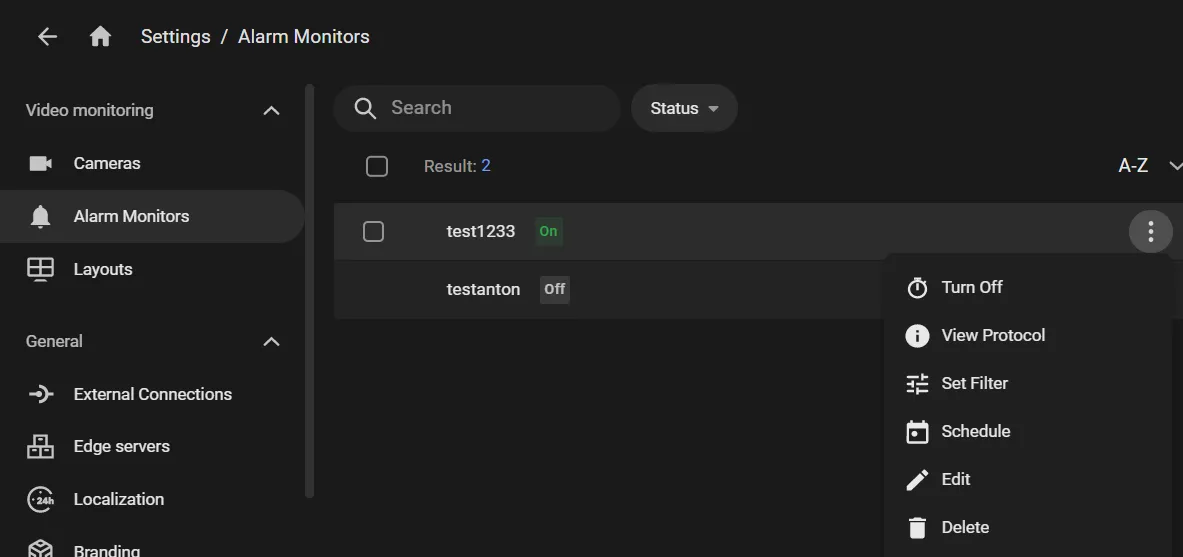1183x557 pixels.
Task: Open the A-Z sort order dropdown
Action: click(1149, 166)
